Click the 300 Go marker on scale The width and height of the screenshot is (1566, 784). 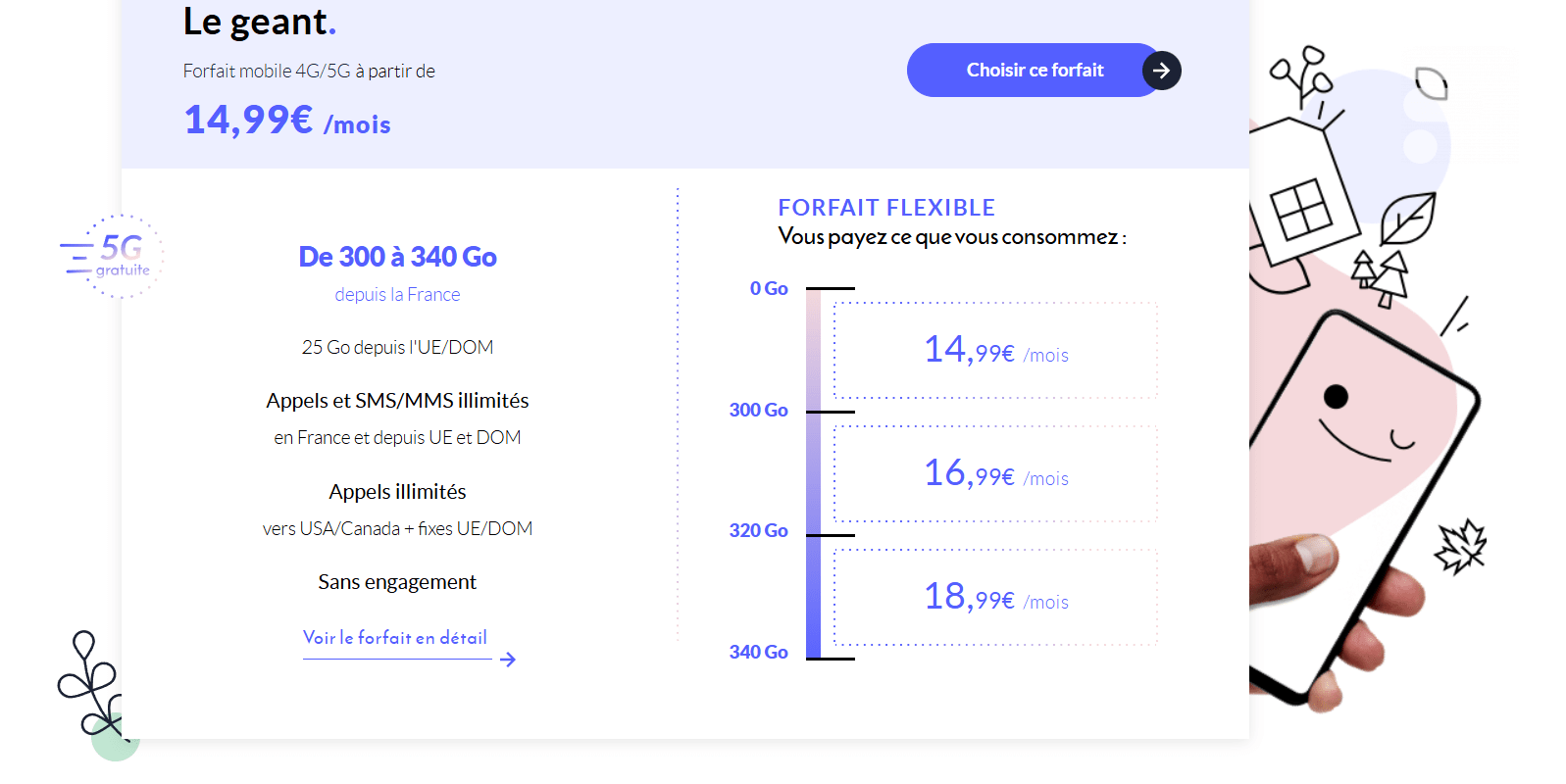point(758,411)
